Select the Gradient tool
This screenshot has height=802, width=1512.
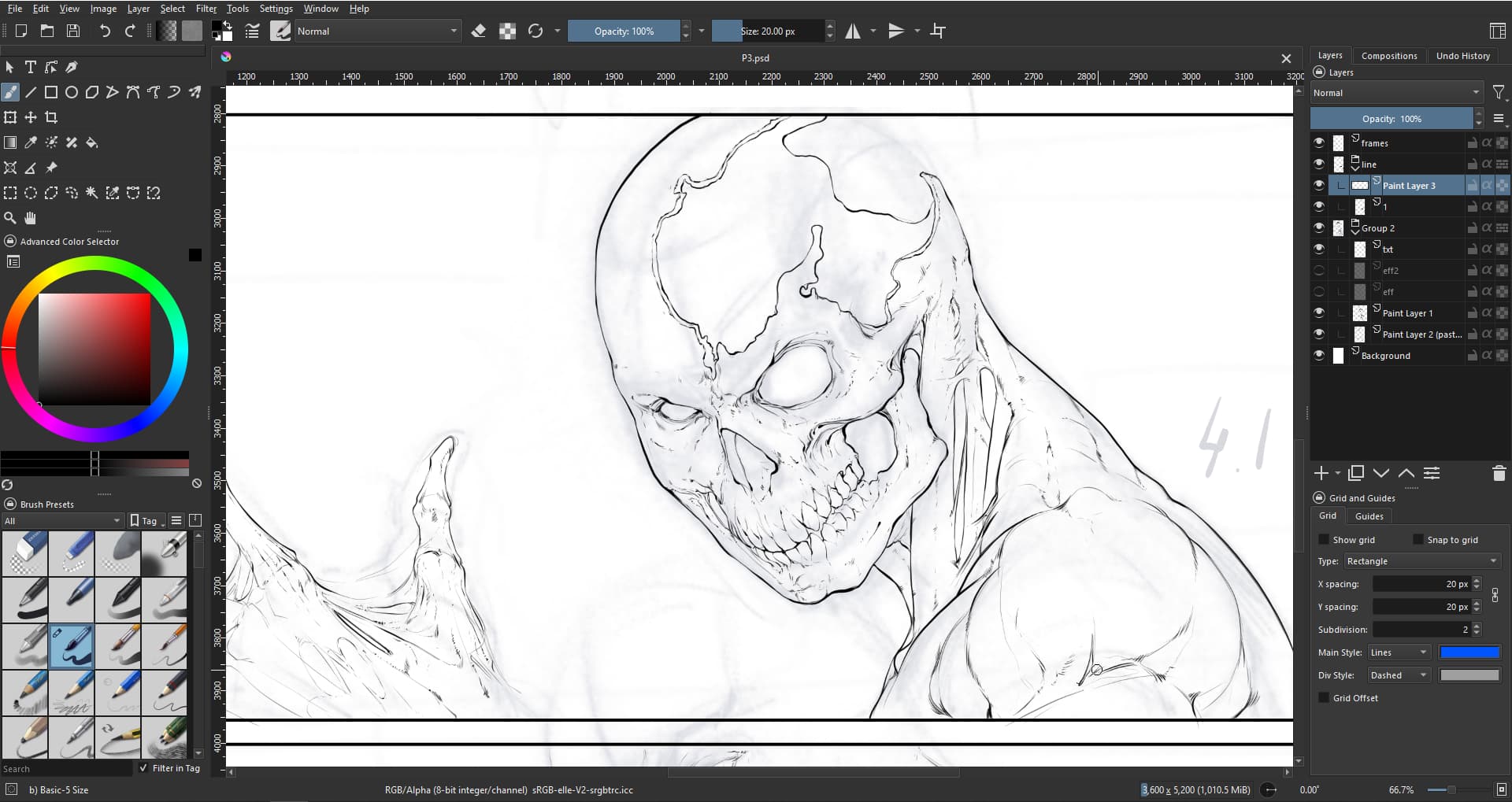point(10,142)
